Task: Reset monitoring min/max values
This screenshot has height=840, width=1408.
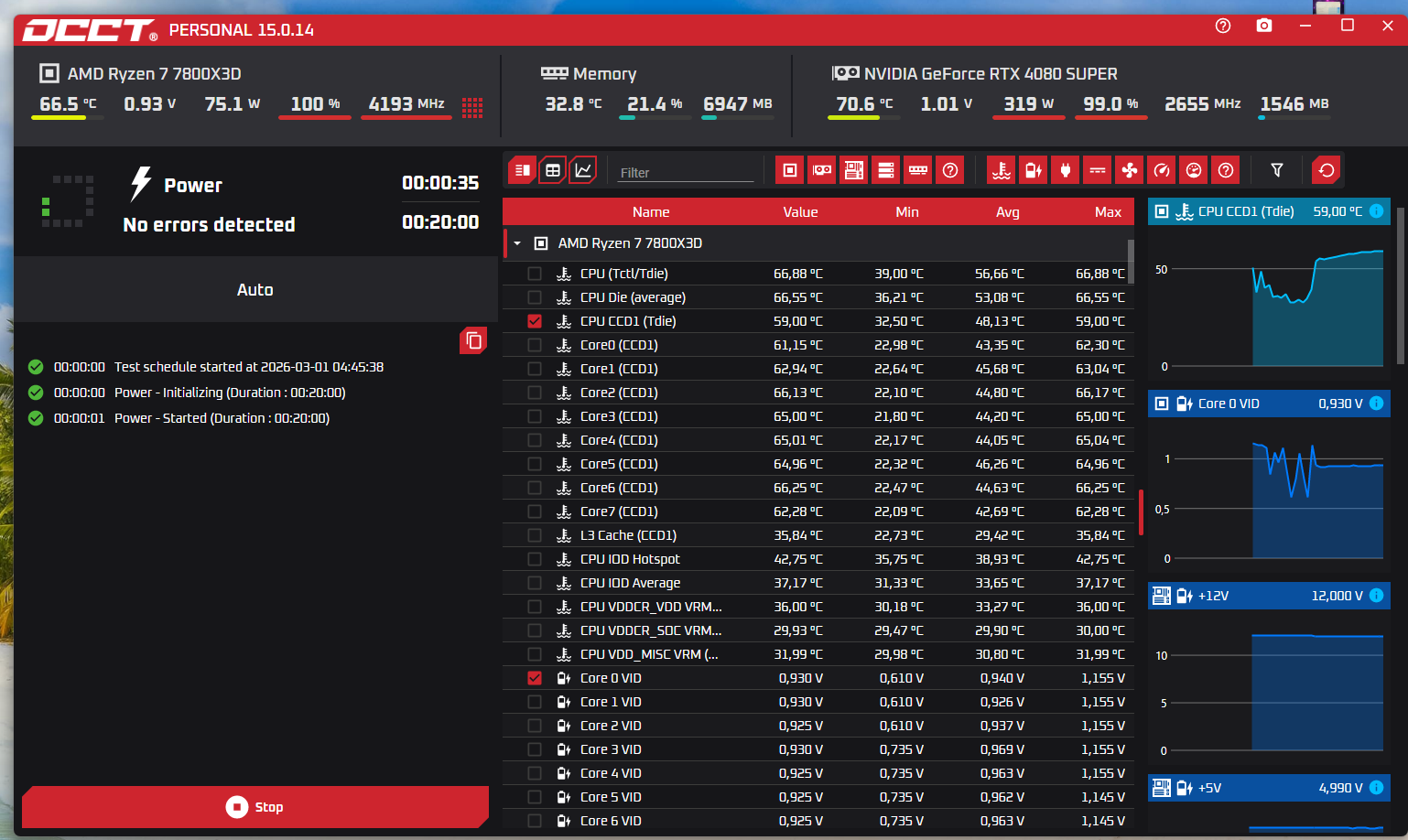Action: pos(1327,170)
